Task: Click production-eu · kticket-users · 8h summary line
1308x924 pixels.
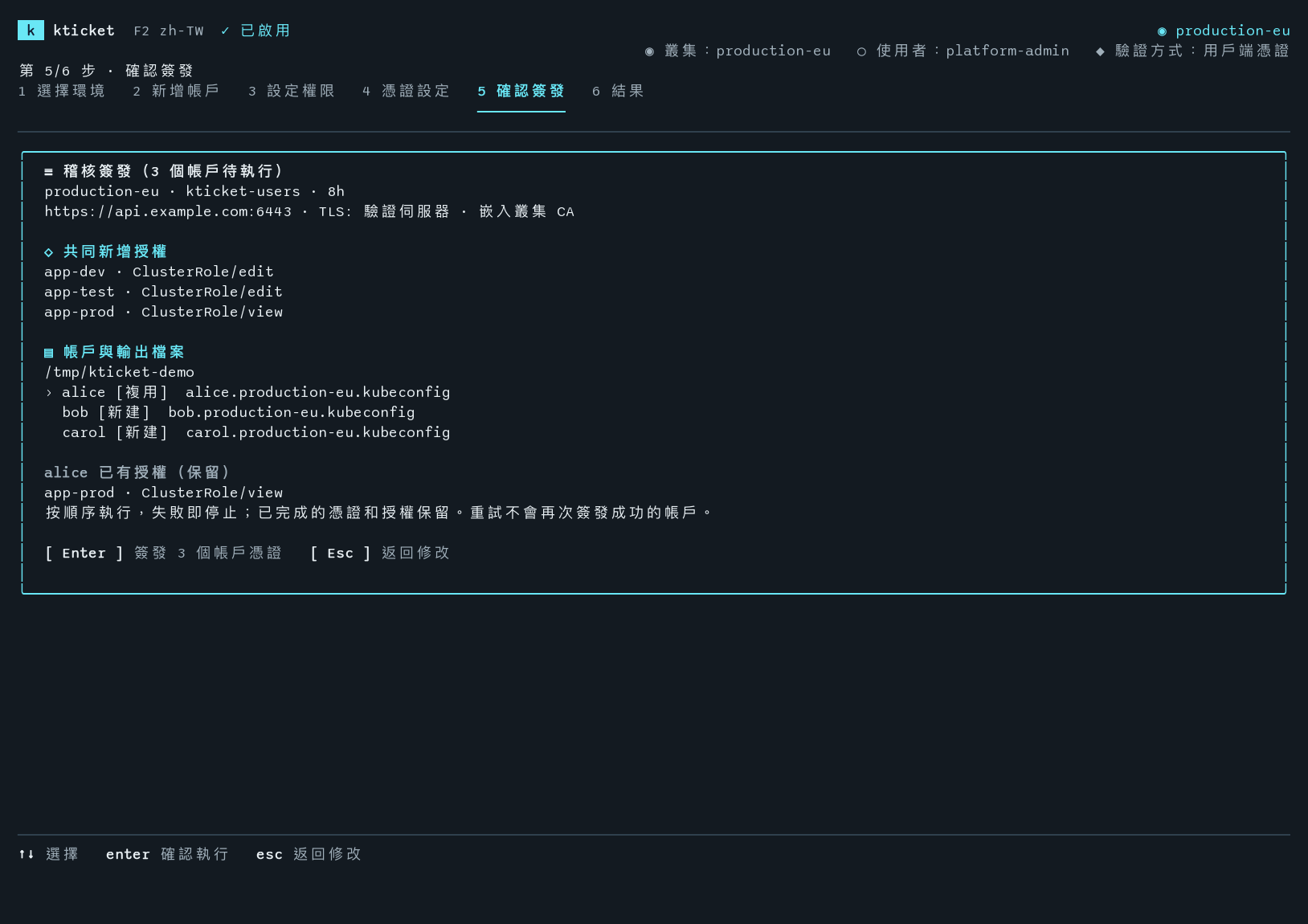Action: tap(194, 191)
